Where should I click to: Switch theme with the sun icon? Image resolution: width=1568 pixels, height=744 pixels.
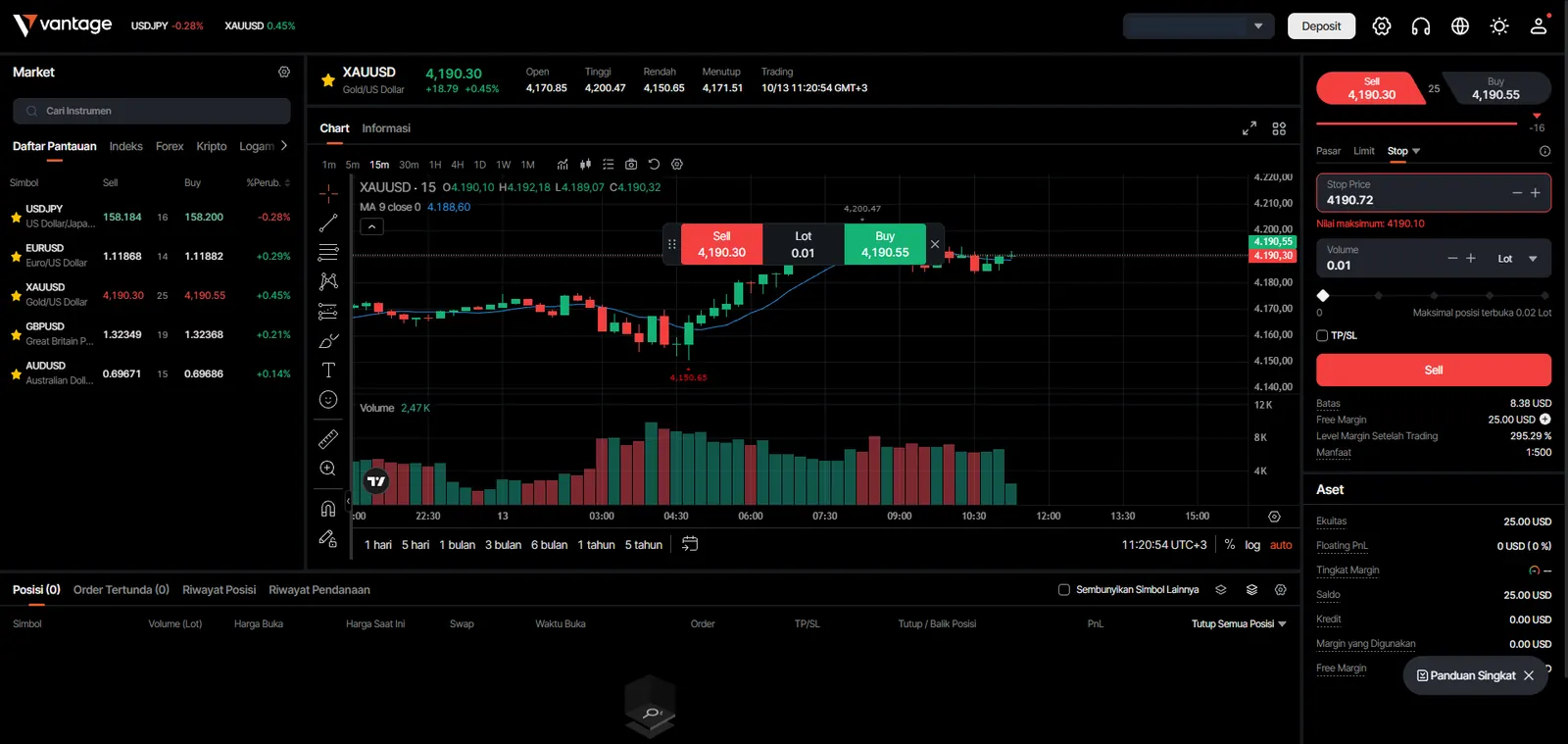point(1499,26)
